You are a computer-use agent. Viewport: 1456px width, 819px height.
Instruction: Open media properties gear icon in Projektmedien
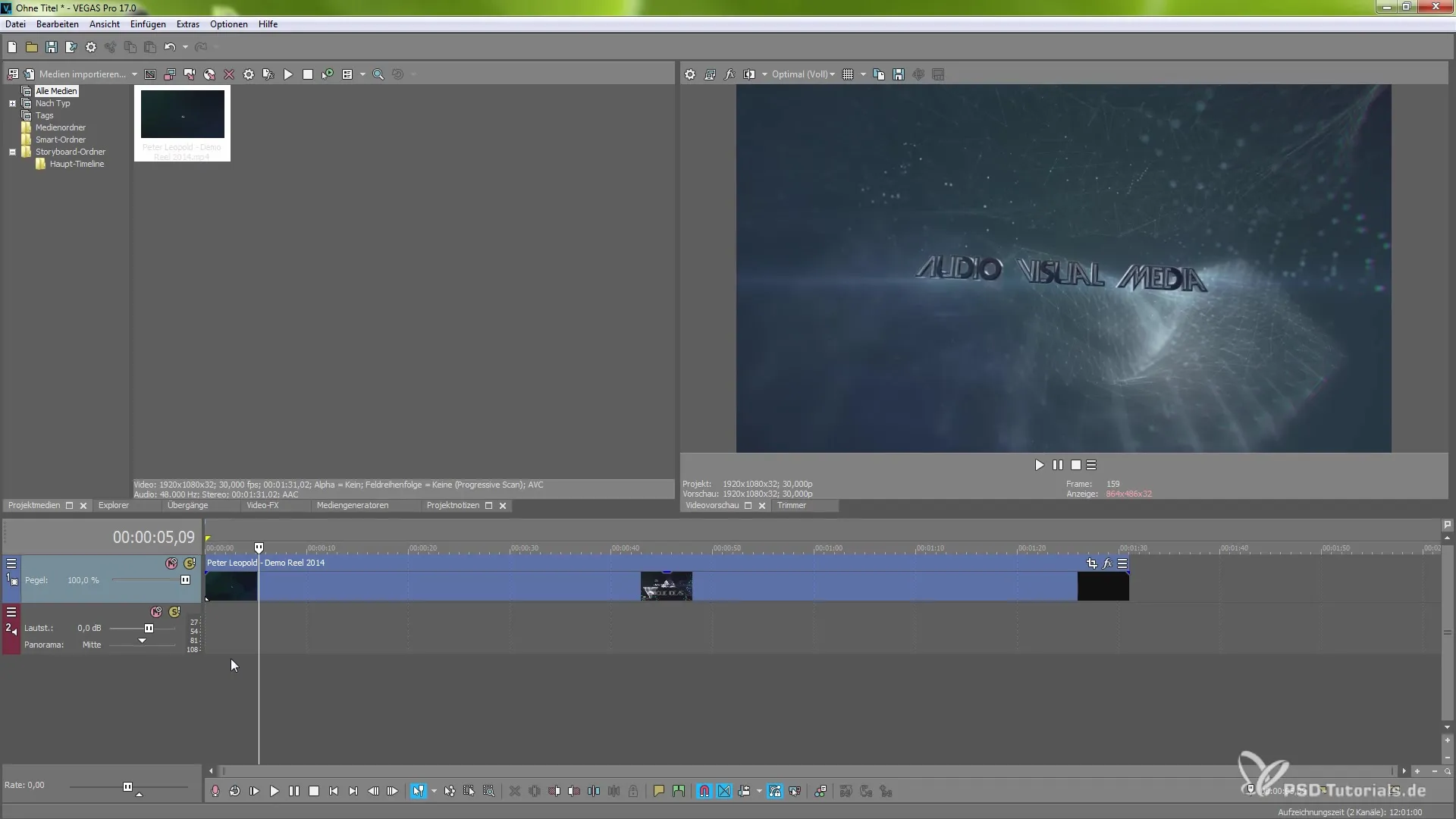[249, 74]
